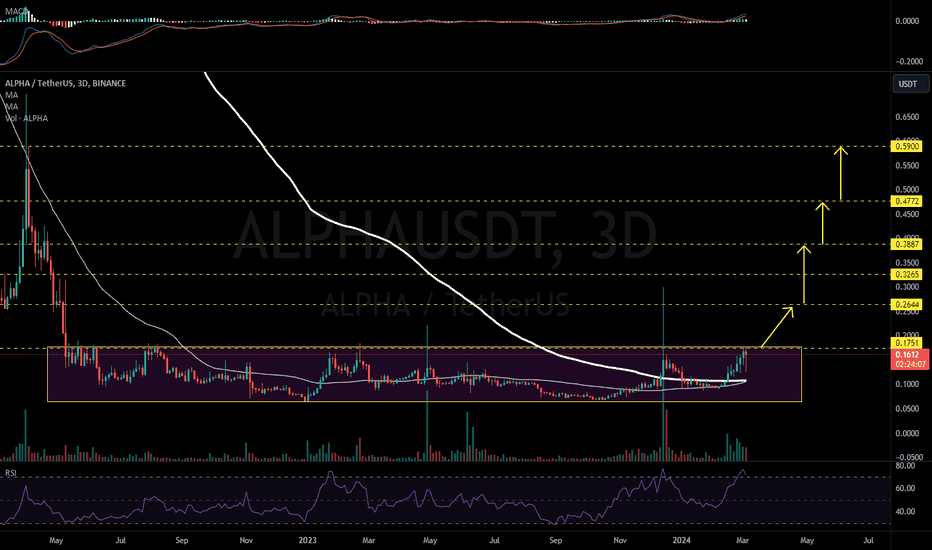Click the red 0.1612 current price label
This screenshot has height=550, width=932.
click(909, 359)
